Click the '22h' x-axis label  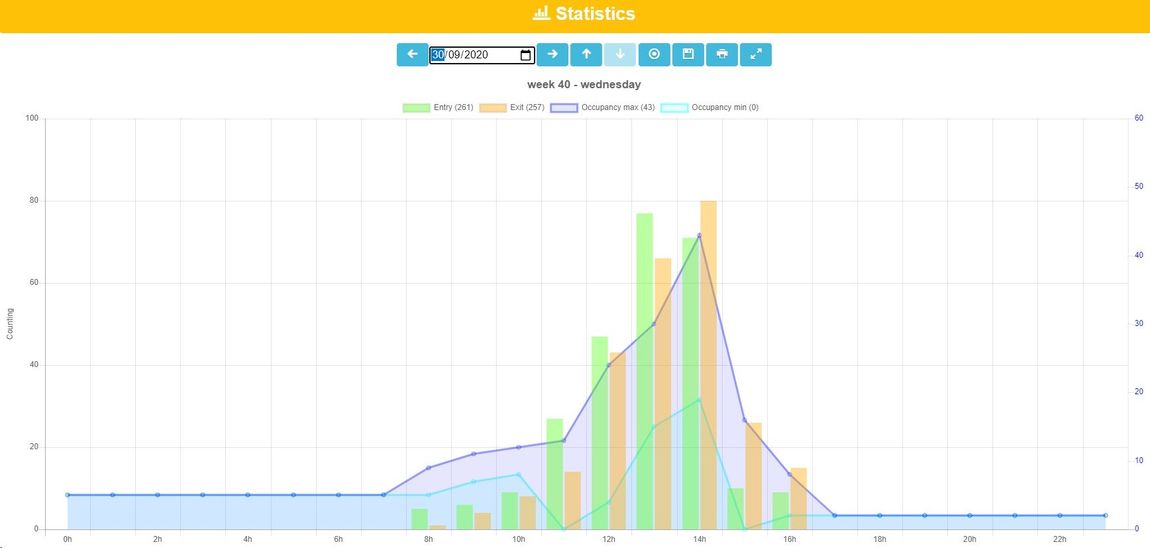pos(1060,539)
